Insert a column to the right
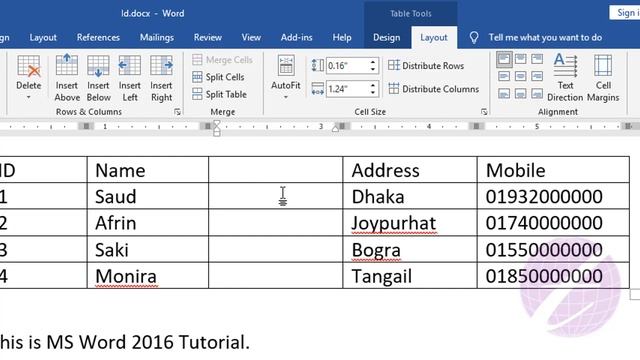 (x=161, y=78)
